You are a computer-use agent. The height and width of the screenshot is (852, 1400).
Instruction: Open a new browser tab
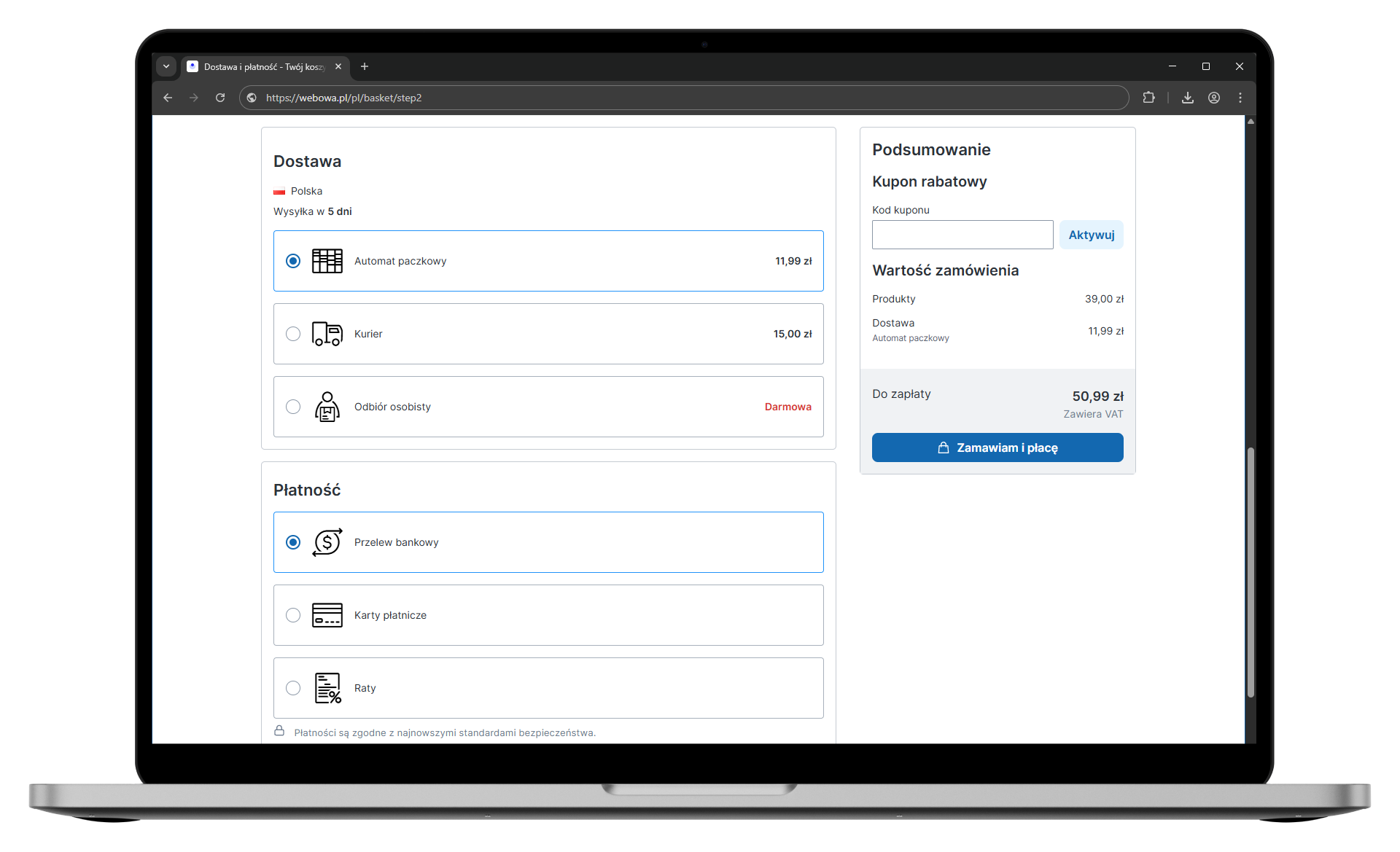pyautogui.click(x=365, y=66)
